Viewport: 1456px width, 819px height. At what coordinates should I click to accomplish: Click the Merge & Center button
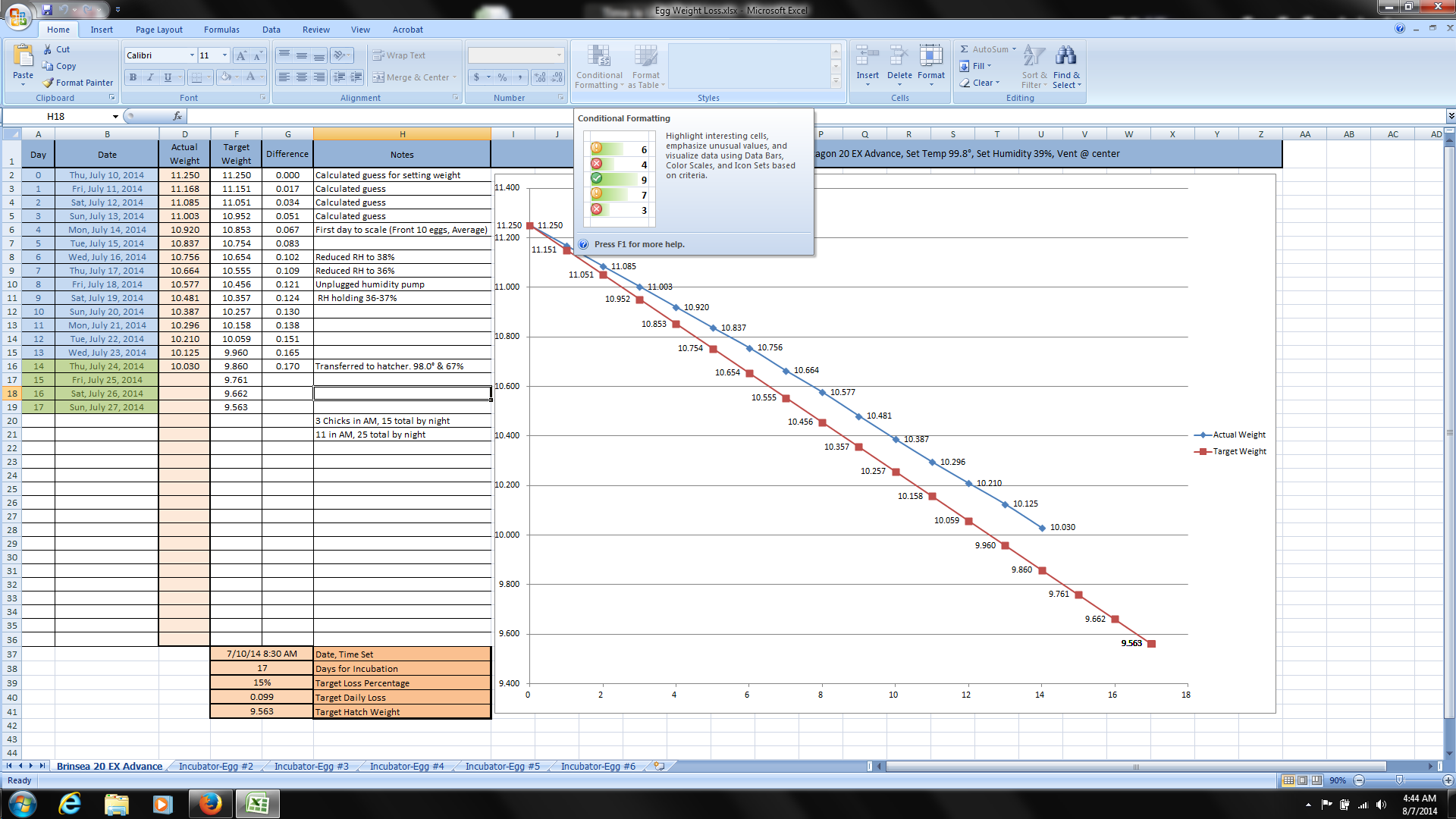413,77
